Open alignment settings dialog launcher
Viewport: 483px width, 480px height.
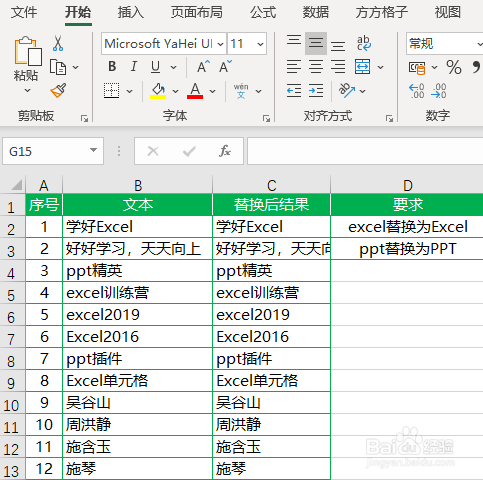tap(389, 118)
